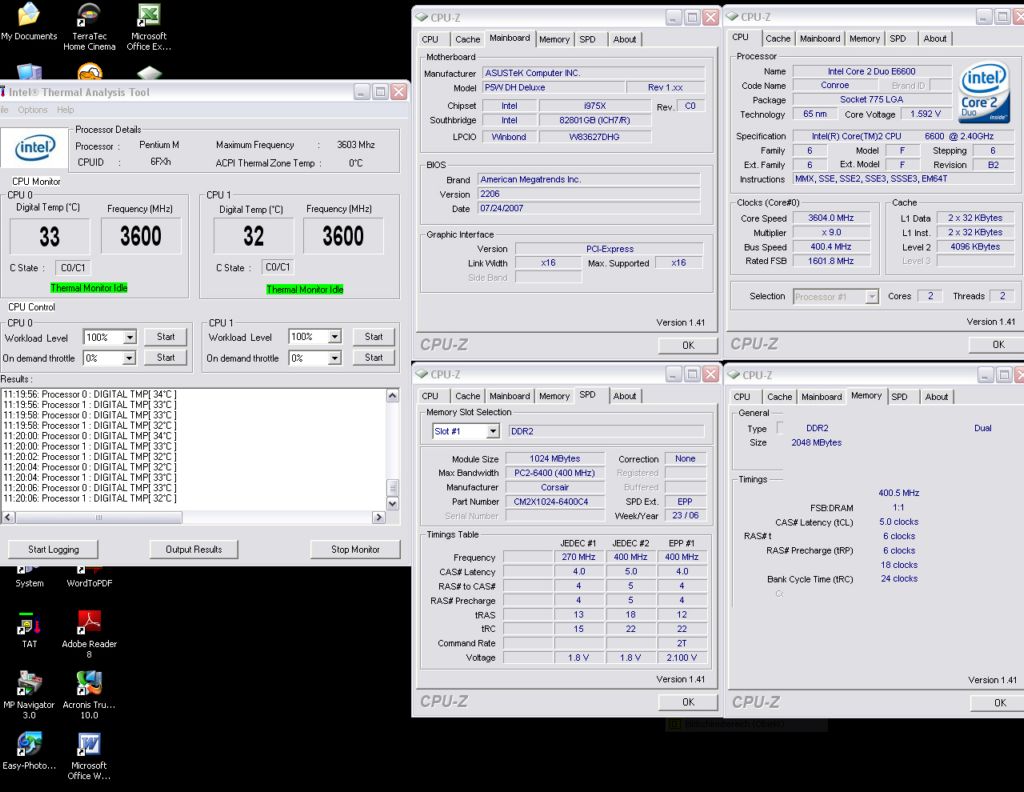Launch Microsoft Office Word desktop icon

click(x=89, y=756)
